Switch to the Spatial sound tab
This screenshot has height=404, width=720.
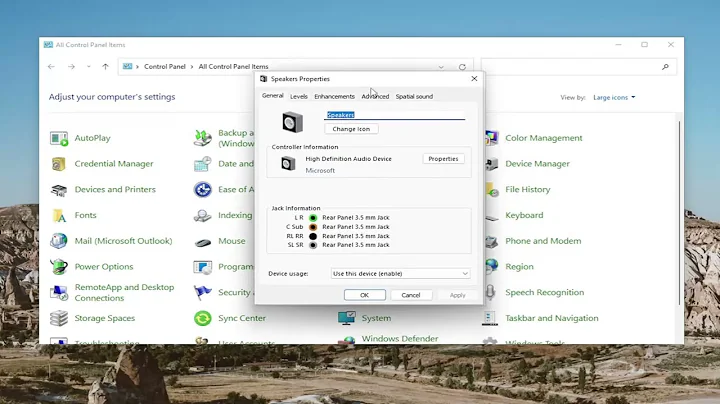[414, 96]
